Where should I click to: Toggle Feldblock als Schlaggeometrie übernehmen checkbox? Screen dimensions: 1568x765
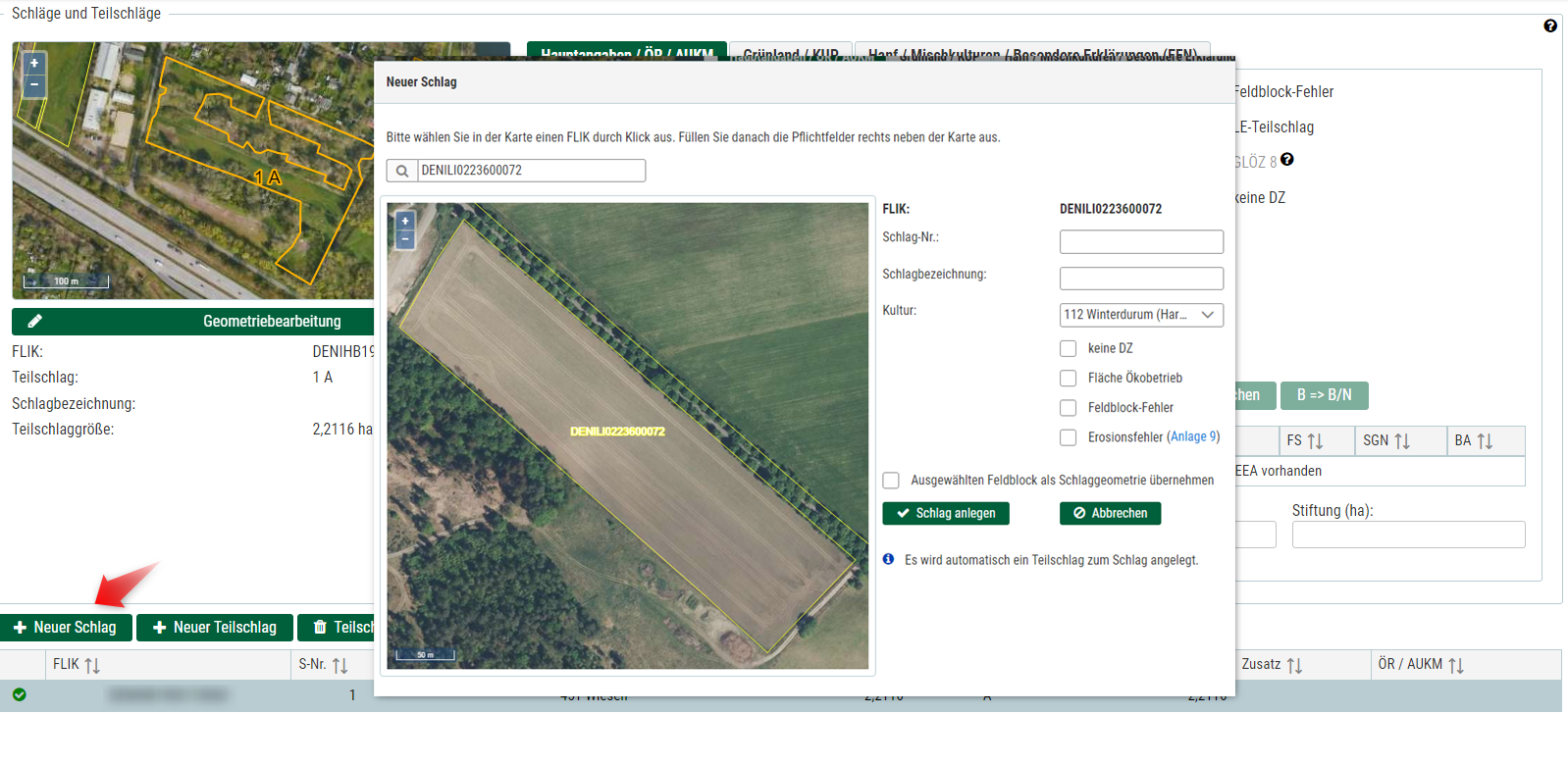coord(891,481)
